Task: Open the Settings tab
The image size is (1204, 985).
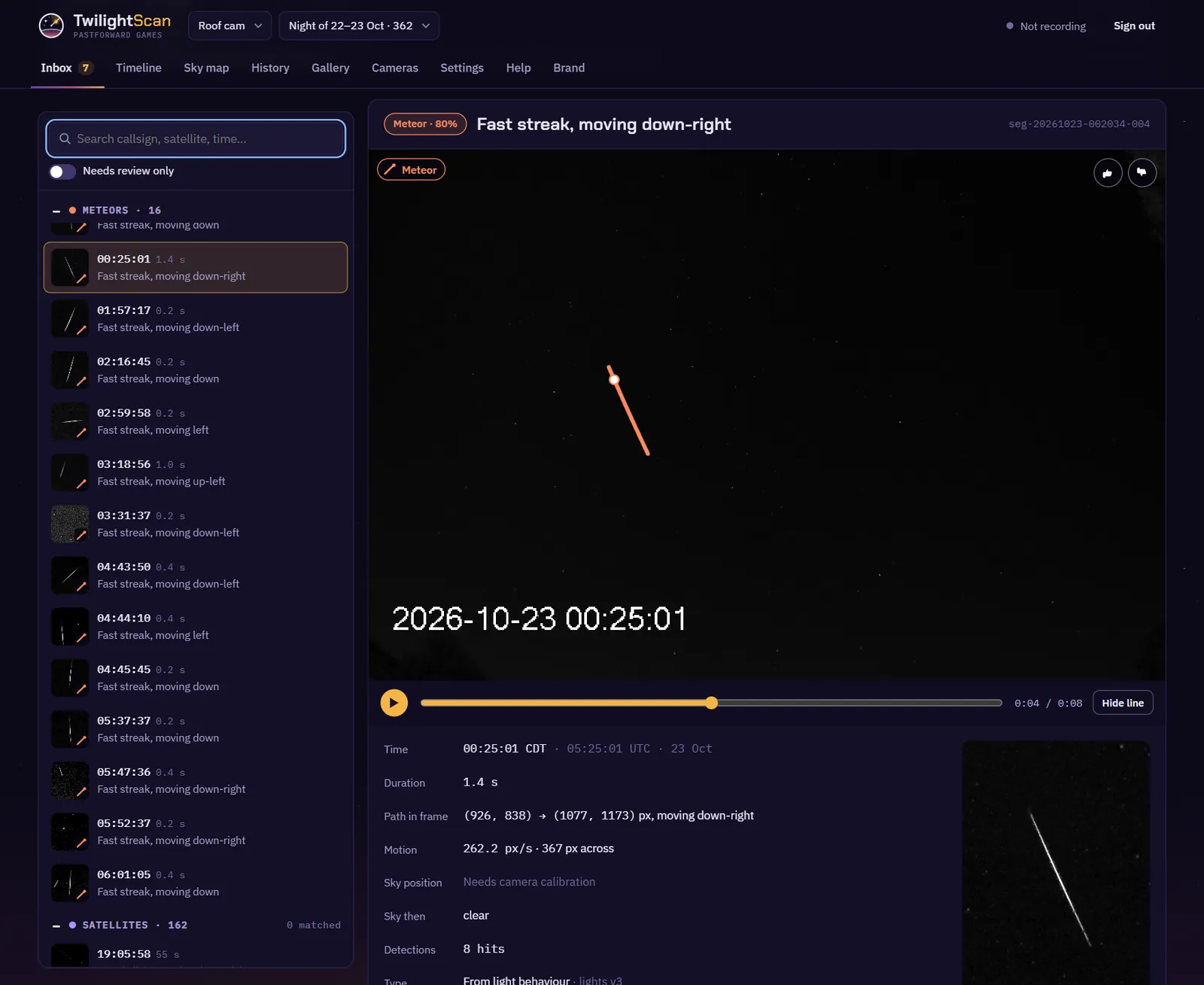Action: click(462, 68)
